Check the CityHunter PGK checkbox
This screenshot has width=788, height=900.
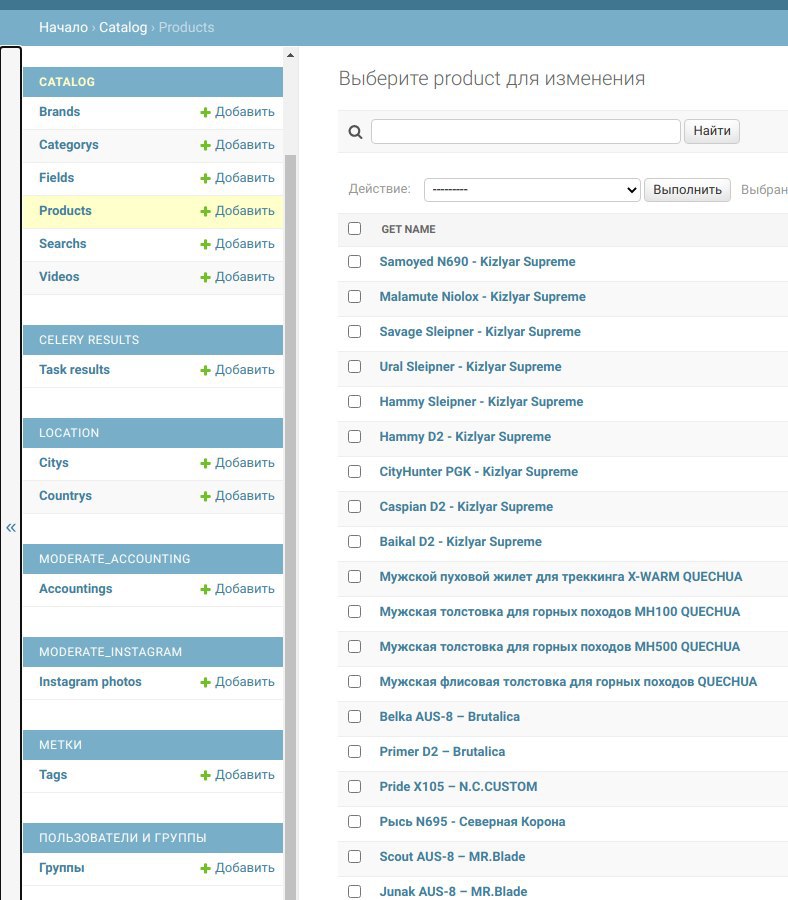click(x=355, y=472)
